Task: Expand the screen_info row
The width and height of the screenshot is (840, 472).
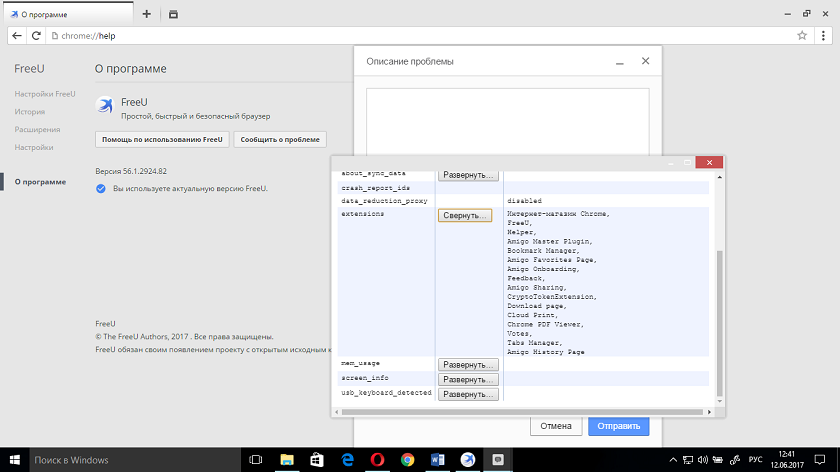Action: pos(467,379)
